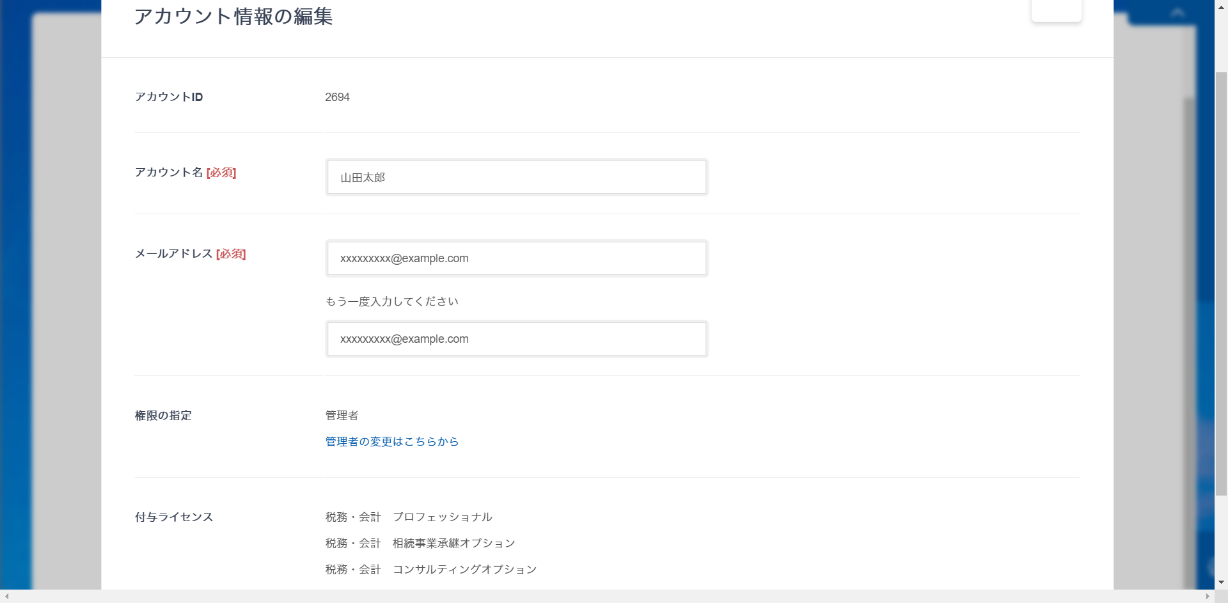This screenshot has height=603, width=1228.
Task: Click the アカウント情報の編集 heading
Action: pyautogui.click(x=234, y=17)
